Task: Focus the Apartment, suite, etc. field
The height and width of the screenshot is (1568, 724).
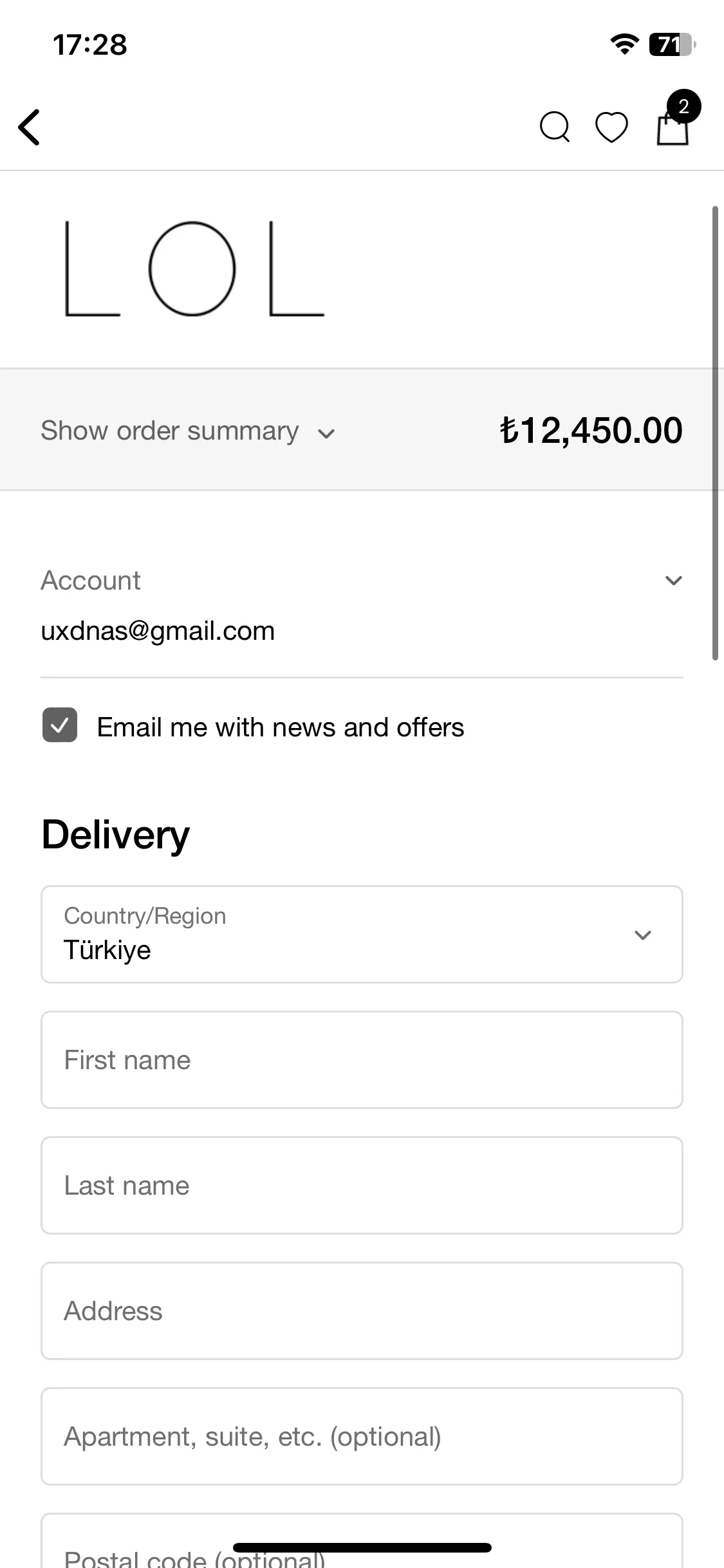Action: (362, 1437)
